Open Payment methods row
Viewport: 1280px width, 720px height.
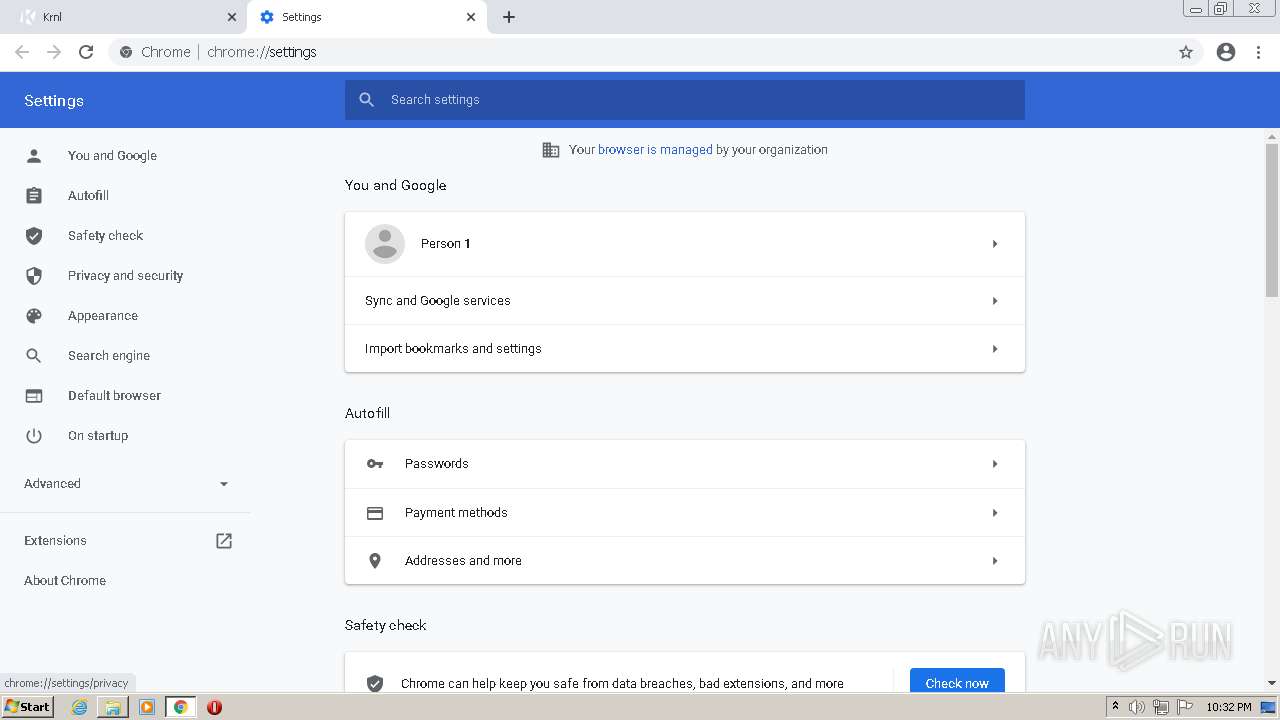[x=685, y=513]
